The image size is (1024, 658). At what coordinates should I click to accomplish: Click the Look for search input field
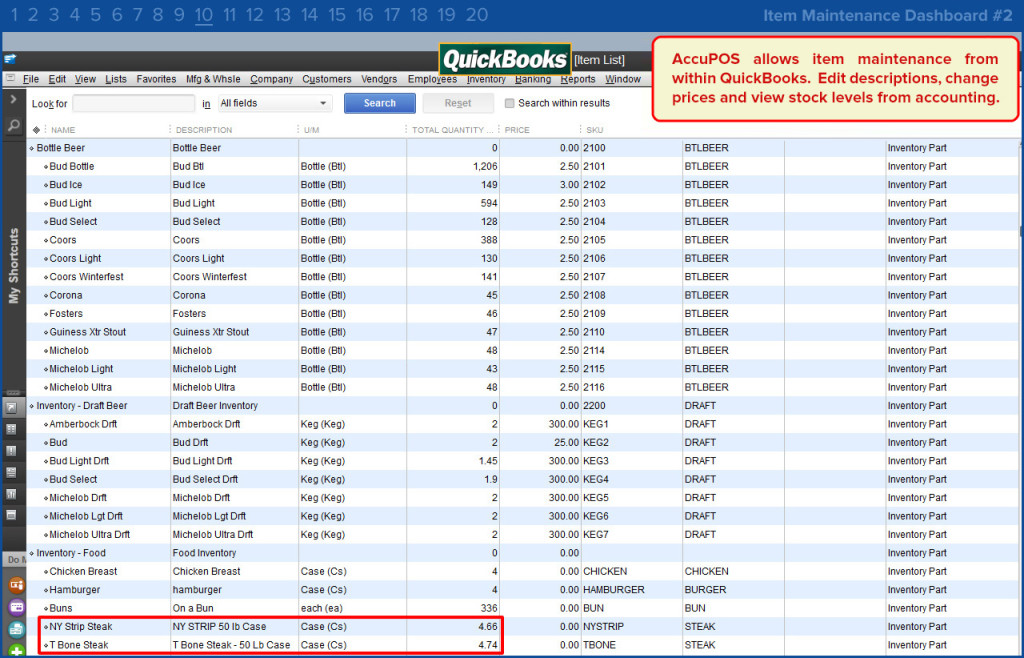[133, 103]
